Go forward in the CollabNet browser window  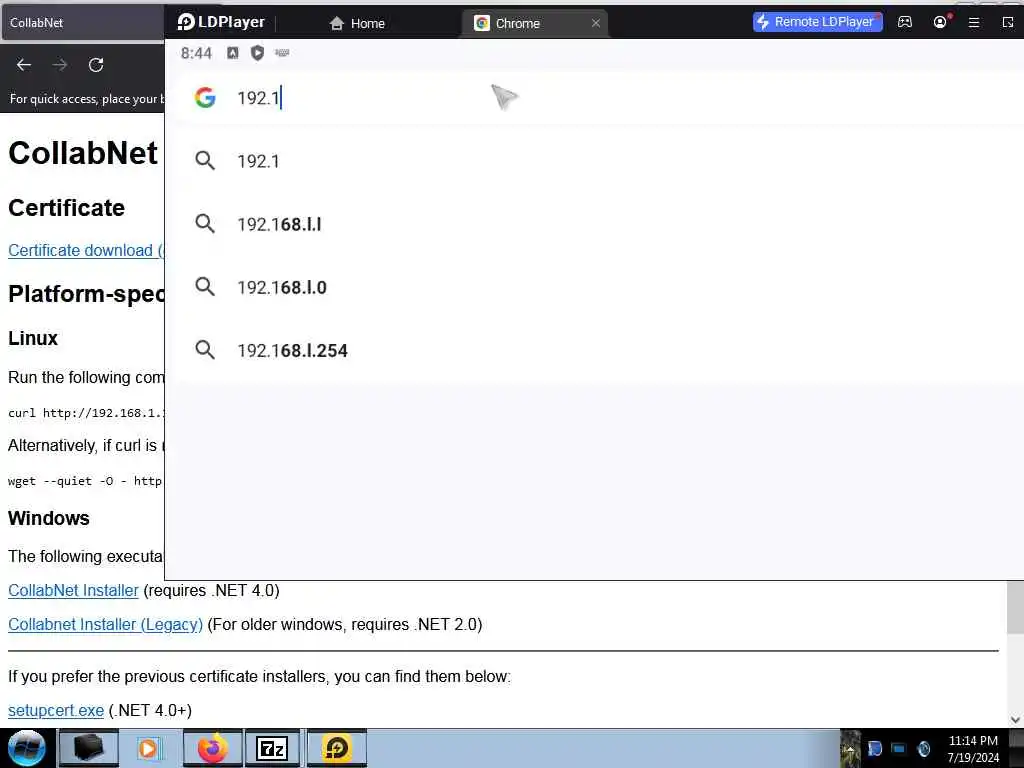60,65
